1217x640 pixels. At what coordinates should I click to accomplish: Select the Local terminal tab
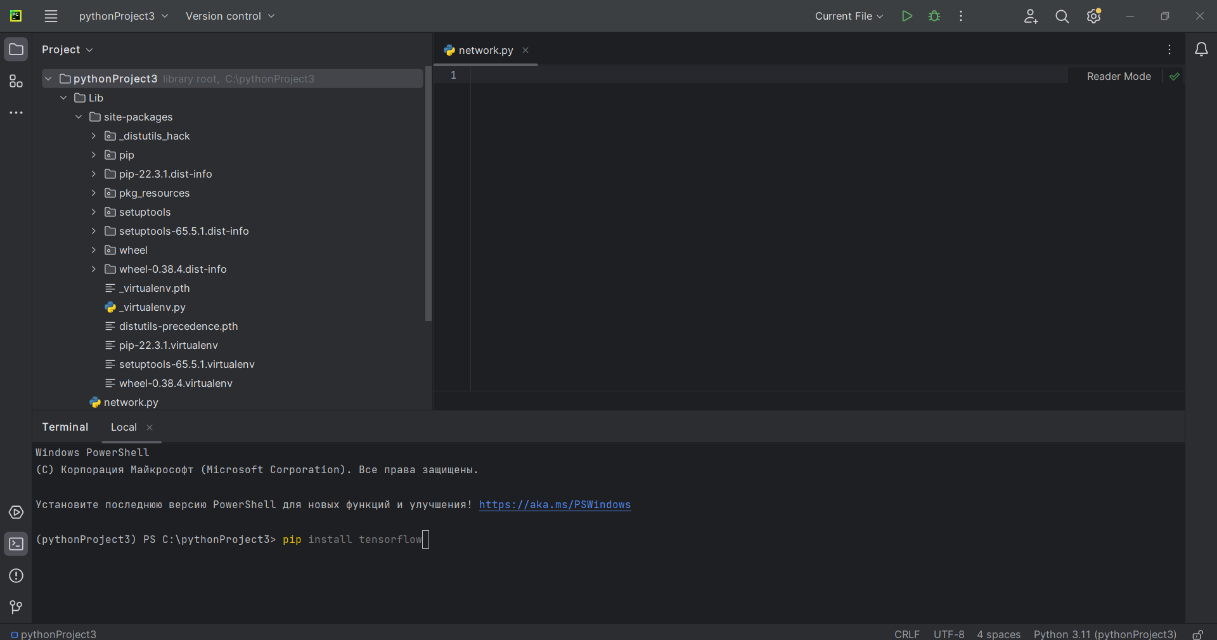click(x=124, y=427)
